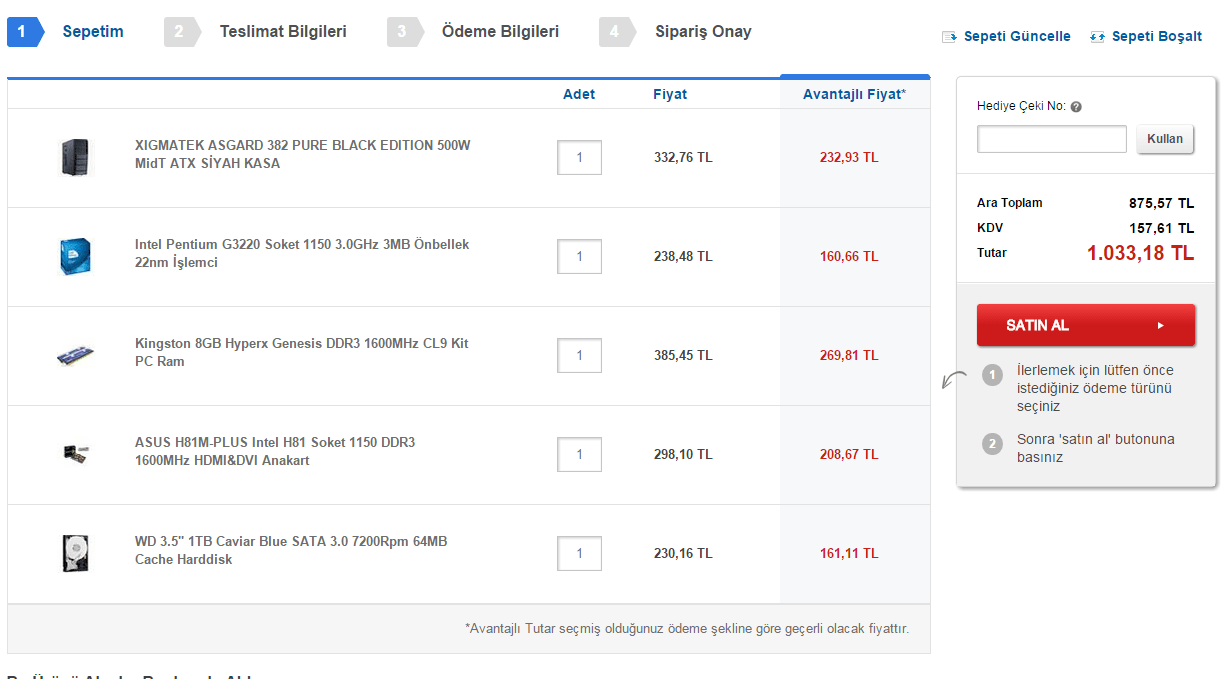Click the quantity box for Kingston RAM
This screenshot has height=679, width=1222.
coord(579,355)
